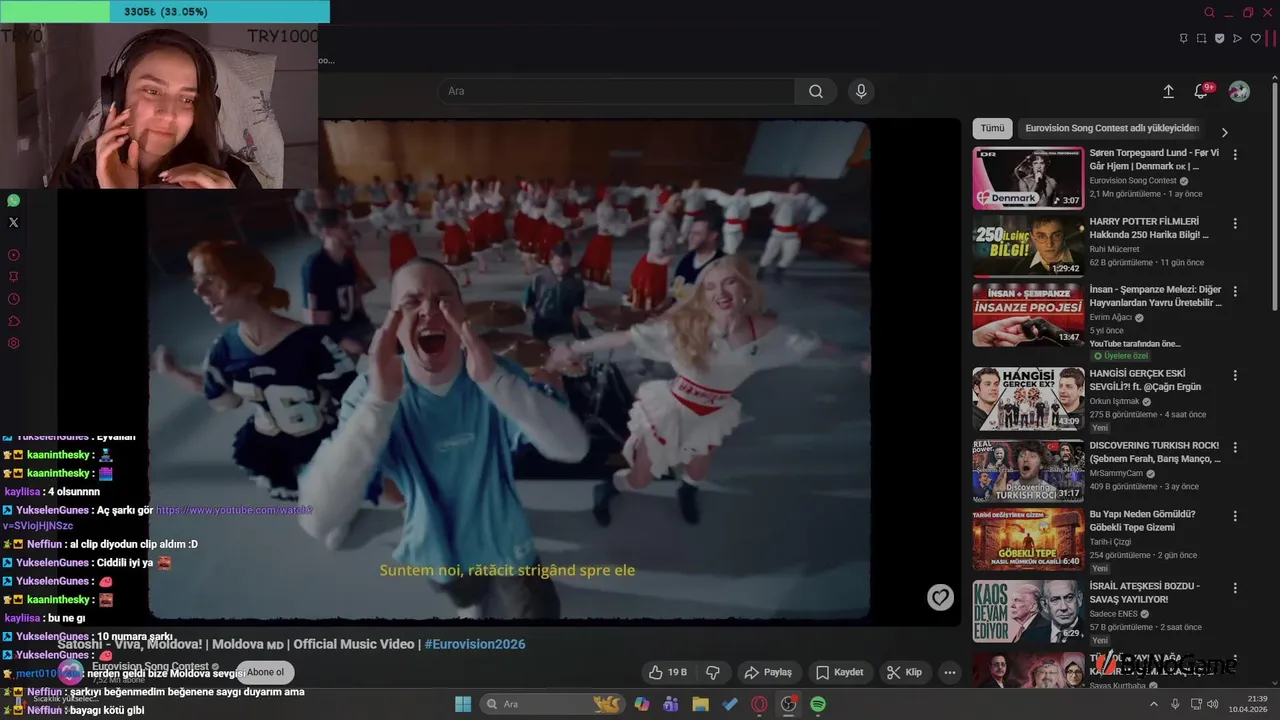This screenshot has height=720, width=1280.
Task: Click the MrSammyCam channel name
Action: [x=1116, y=473]
